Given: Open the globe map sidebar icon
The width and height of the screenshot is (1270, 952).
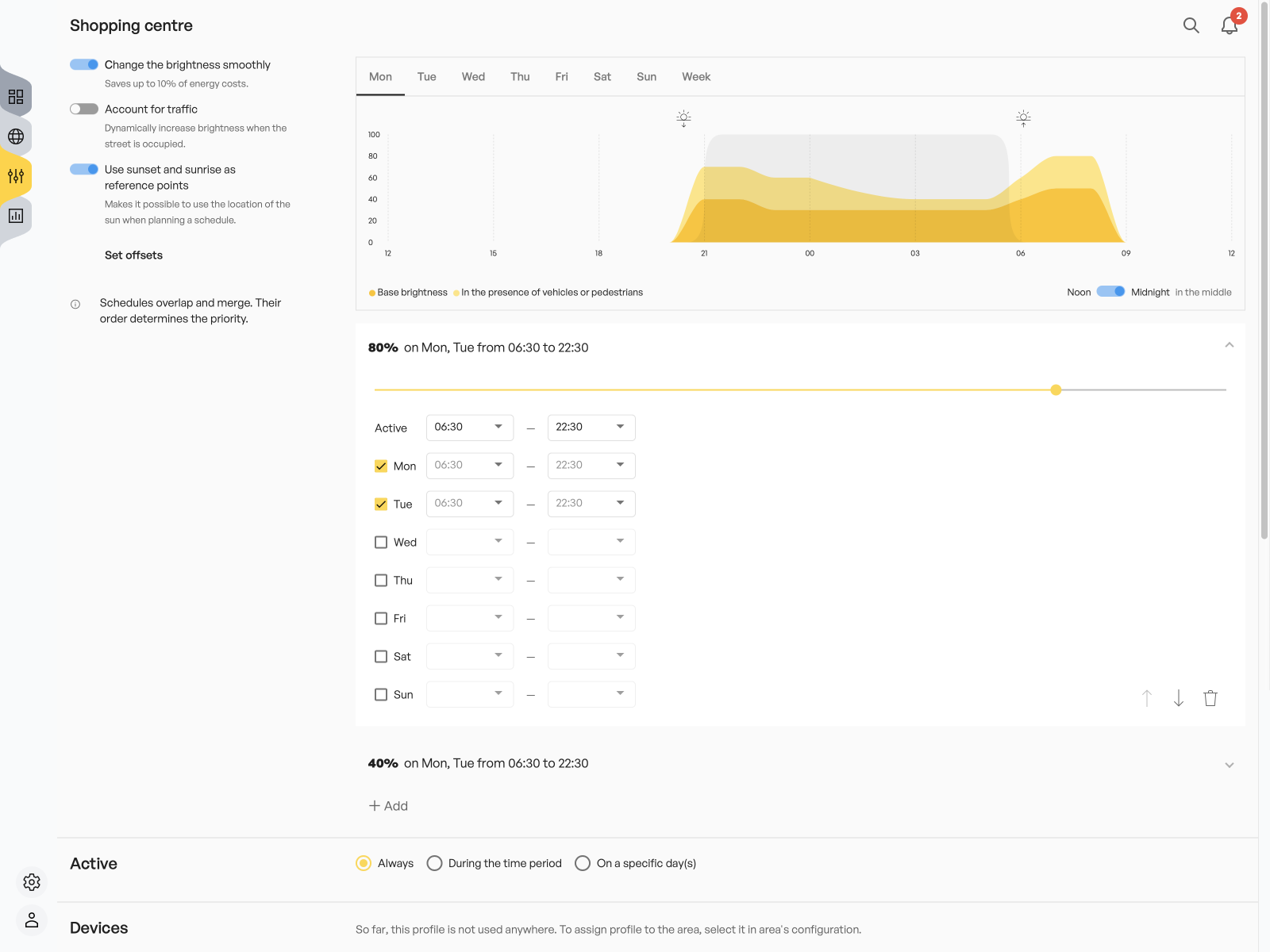Looking at the screenshot, I should pyautogui.click(x=16, y=136).
